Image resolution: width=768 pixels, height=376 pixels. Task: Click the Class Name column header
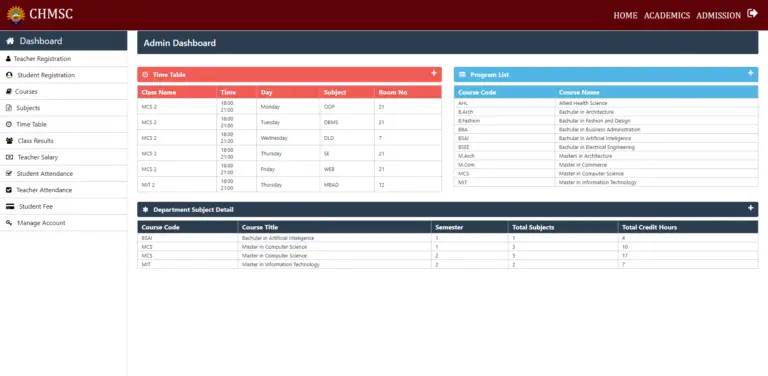[x=177, y=92]
